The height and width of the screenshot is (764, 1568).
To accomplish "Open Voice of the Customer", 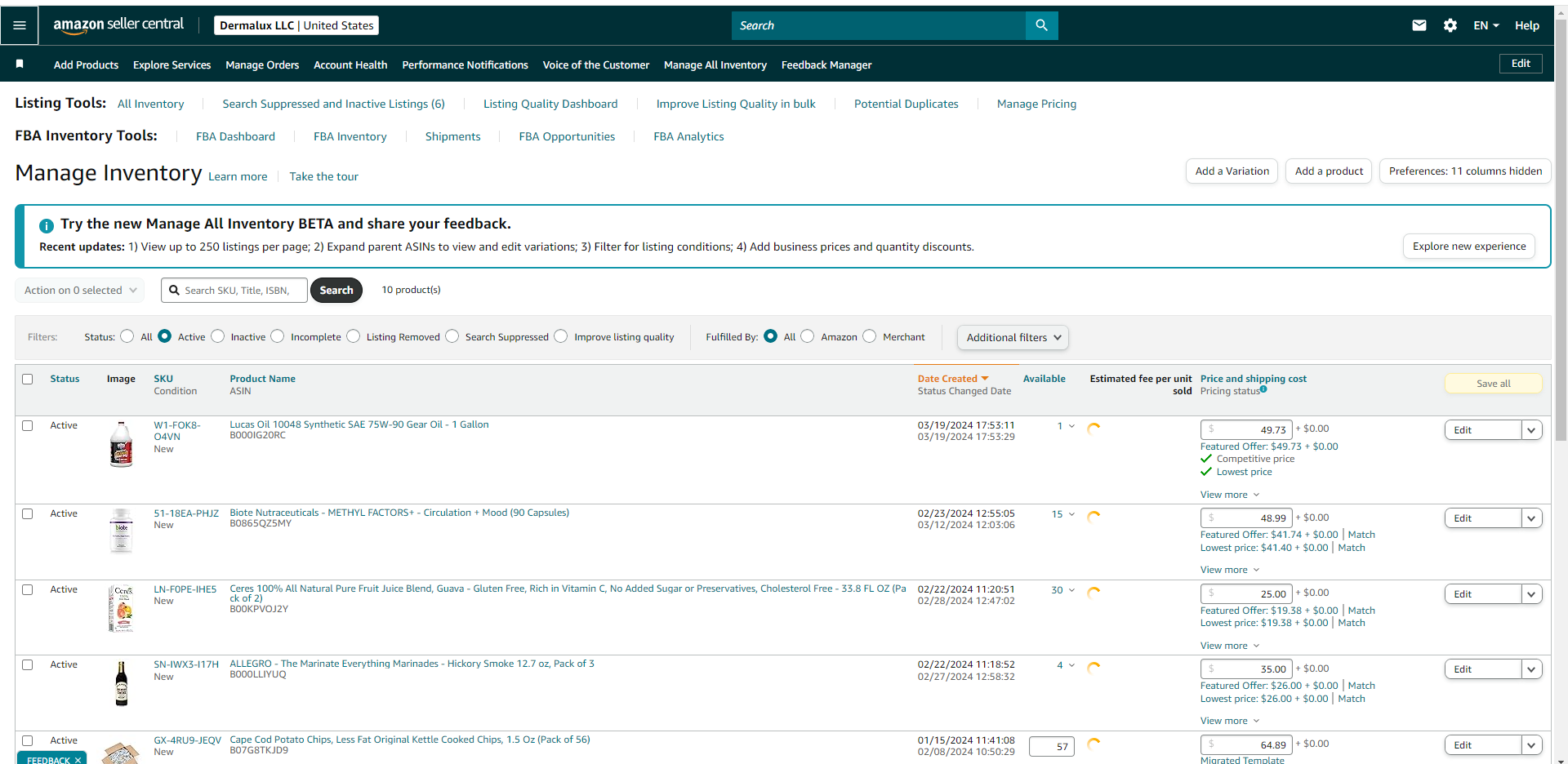I will (596, 64).
